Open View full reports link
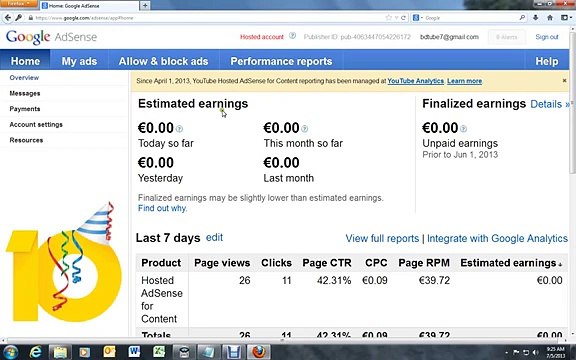Image resolution: width=576 pixels, height=360 pixels. pos(382,238)
